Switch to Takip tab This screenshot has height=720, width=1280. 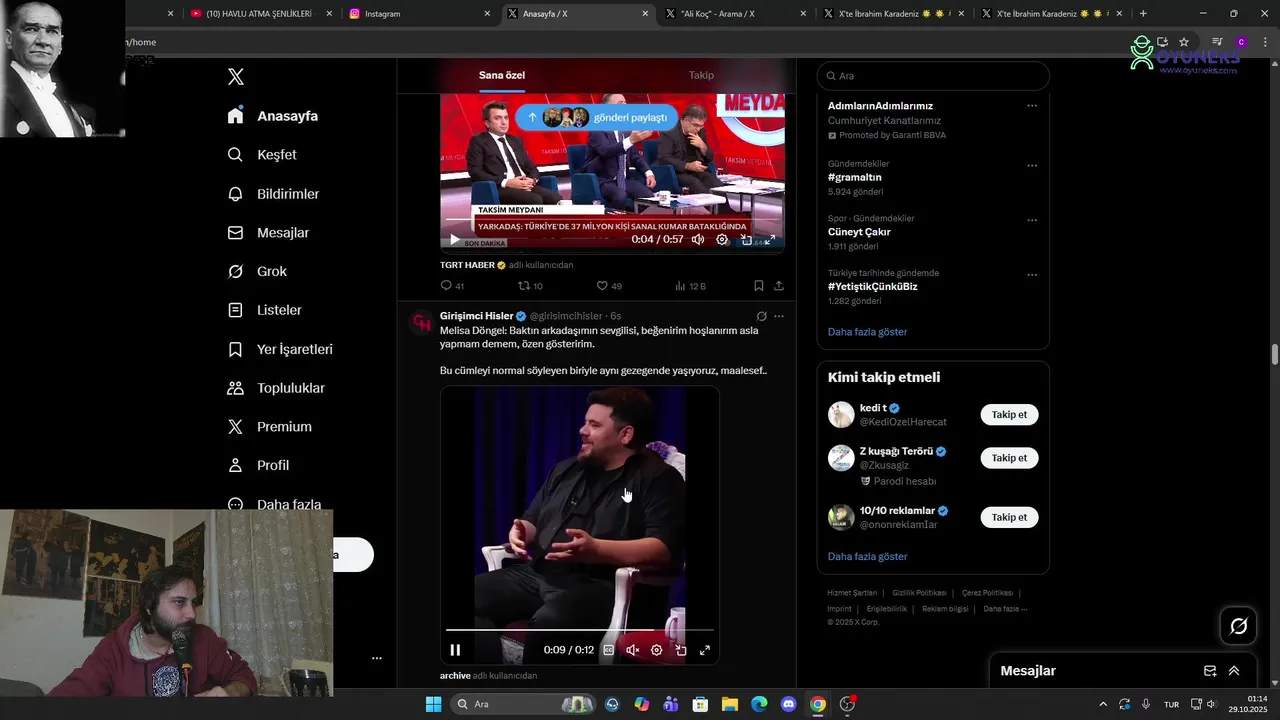(x=701, y=75)
